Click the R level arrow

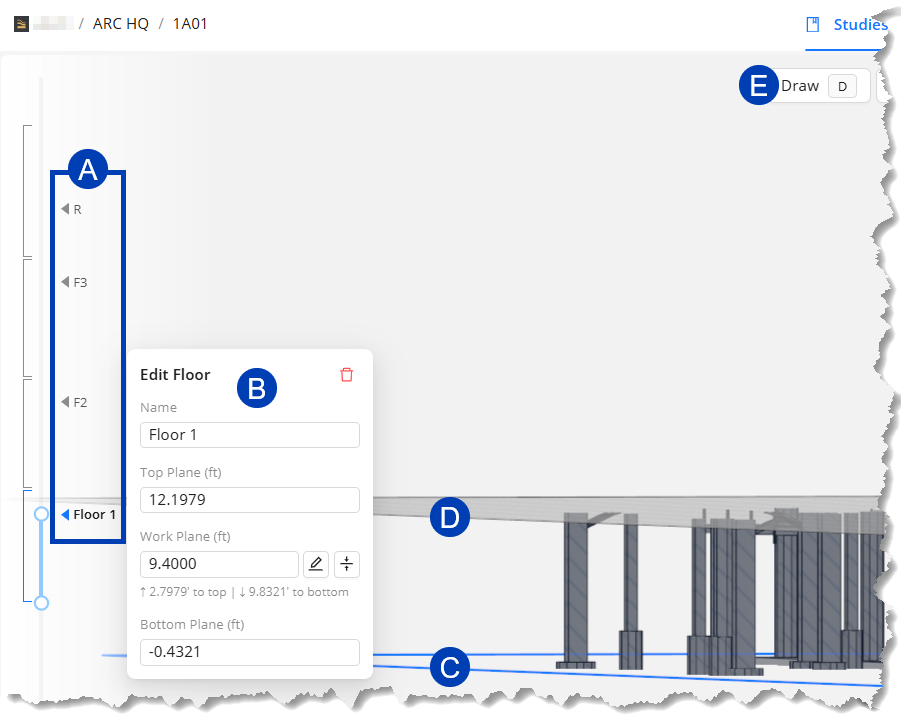[65, 209]
